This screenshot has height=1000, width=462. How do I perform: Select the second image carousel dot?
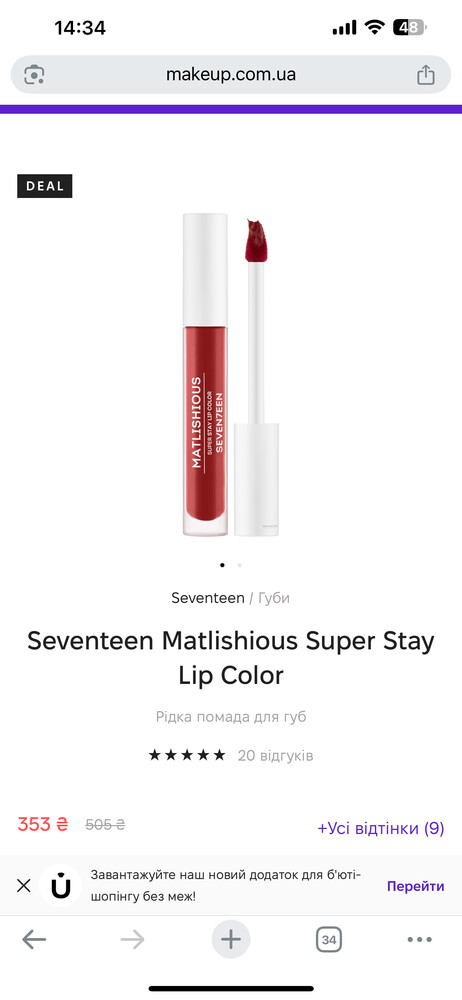click(239, 564)
